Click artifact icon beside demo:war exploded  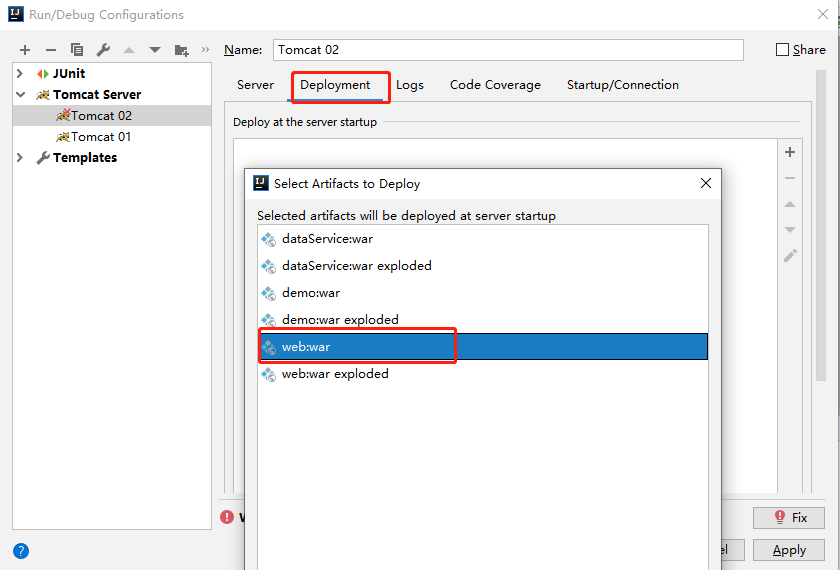(x=268, y=320)
